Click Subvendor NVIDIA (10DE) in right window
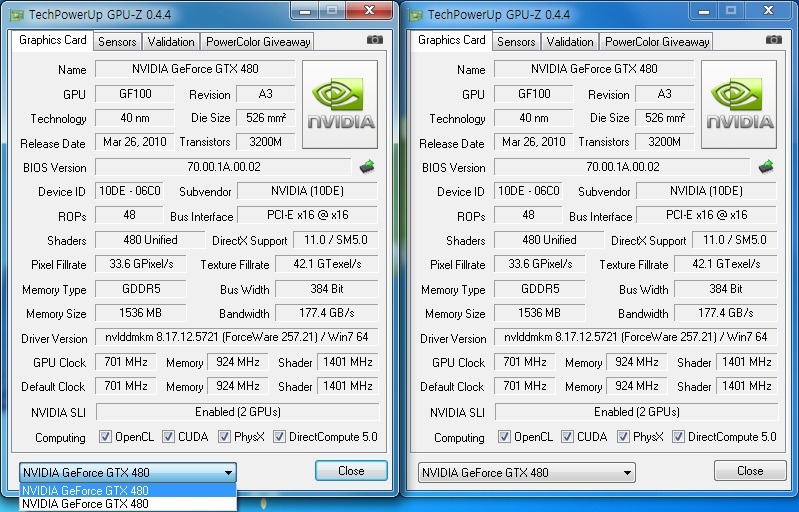Viewport: 799px width, 512px height. 706,191
